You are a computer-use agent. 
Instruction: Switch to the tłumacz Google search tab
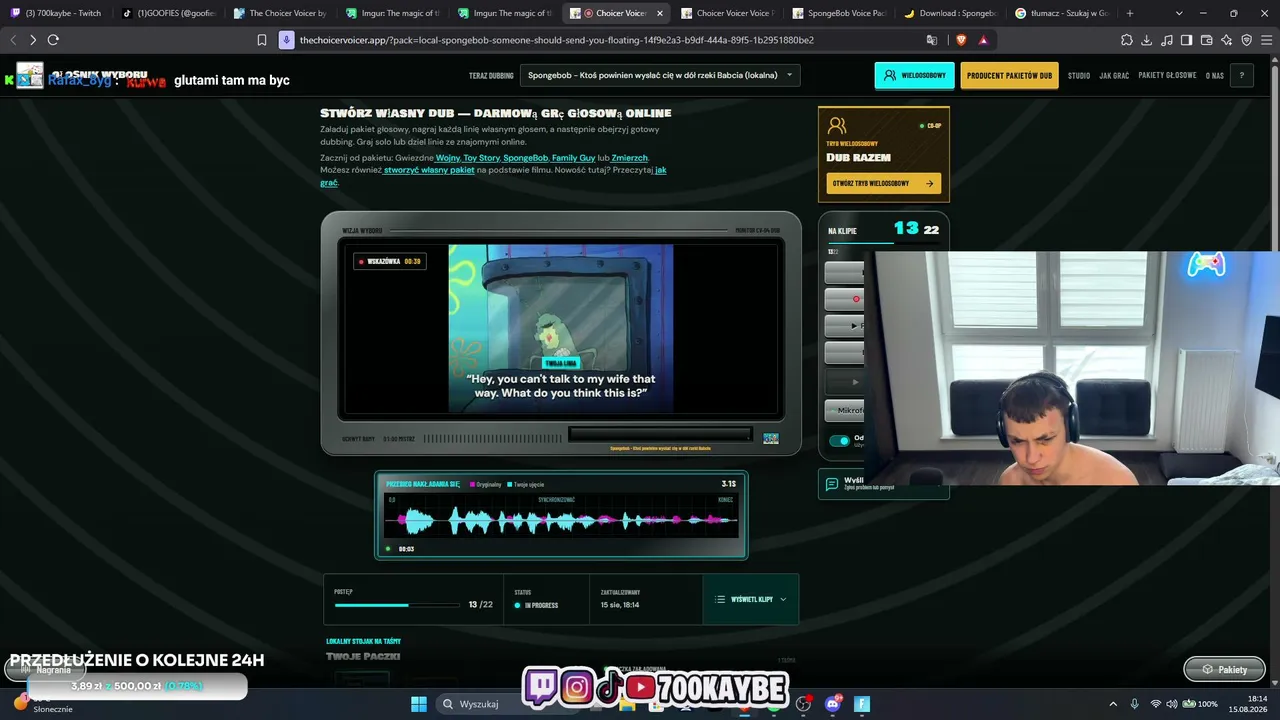coord(1063,13)
